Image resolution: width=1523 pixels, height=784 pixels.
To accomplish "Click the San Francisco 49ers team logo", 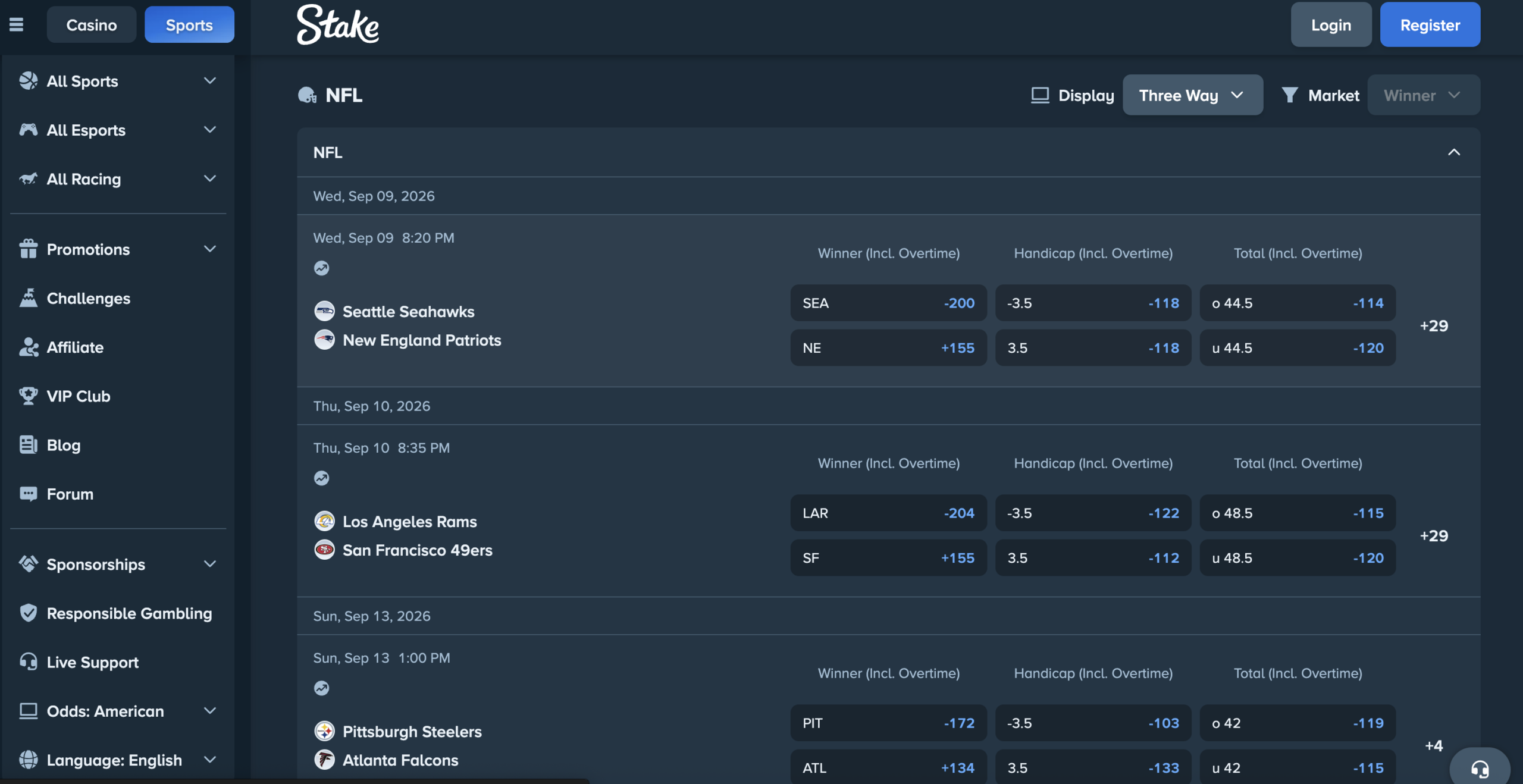I will (324, 550).
